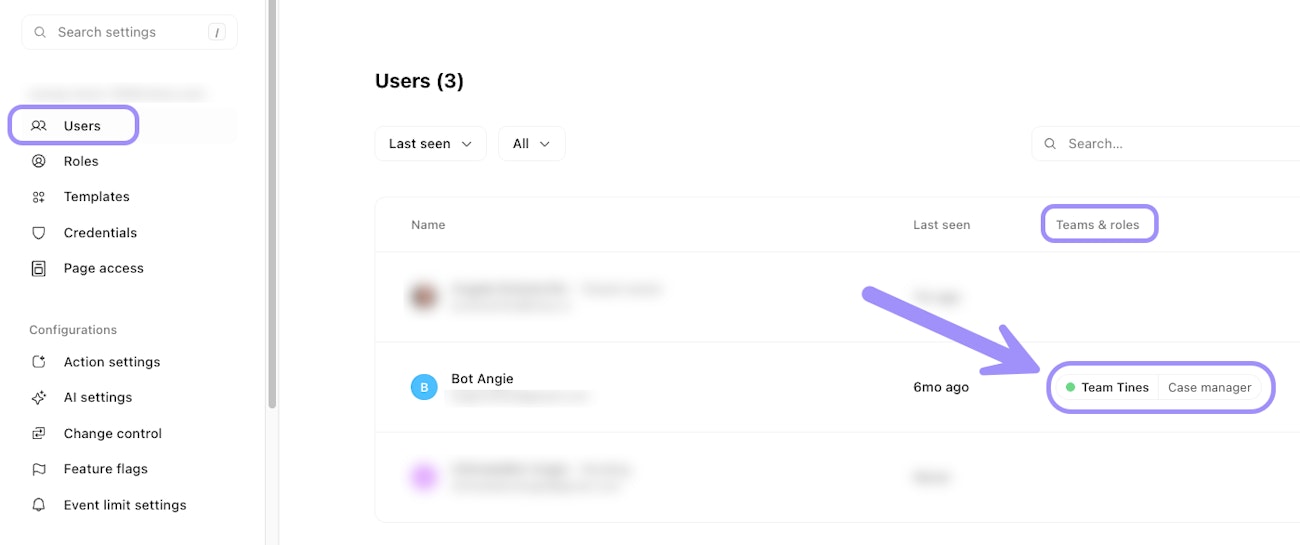Click the Team Tines team badge
Viewport: 1300px width, 545px height.
[x=1107, y=387]
